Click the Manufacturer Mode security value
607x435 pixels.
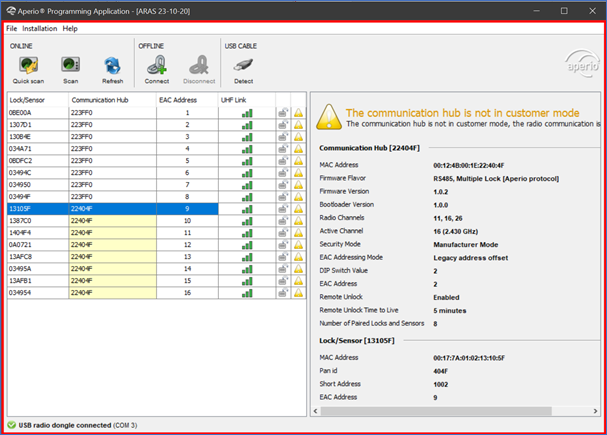click(466, 245)
